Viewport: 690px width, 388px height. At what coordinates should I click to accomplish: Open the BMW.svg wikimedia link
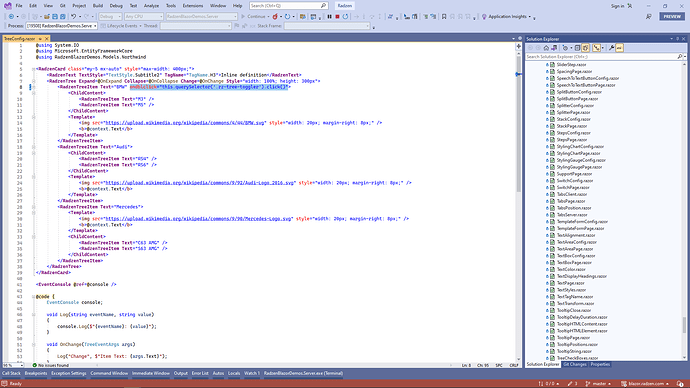pos(185,123)
